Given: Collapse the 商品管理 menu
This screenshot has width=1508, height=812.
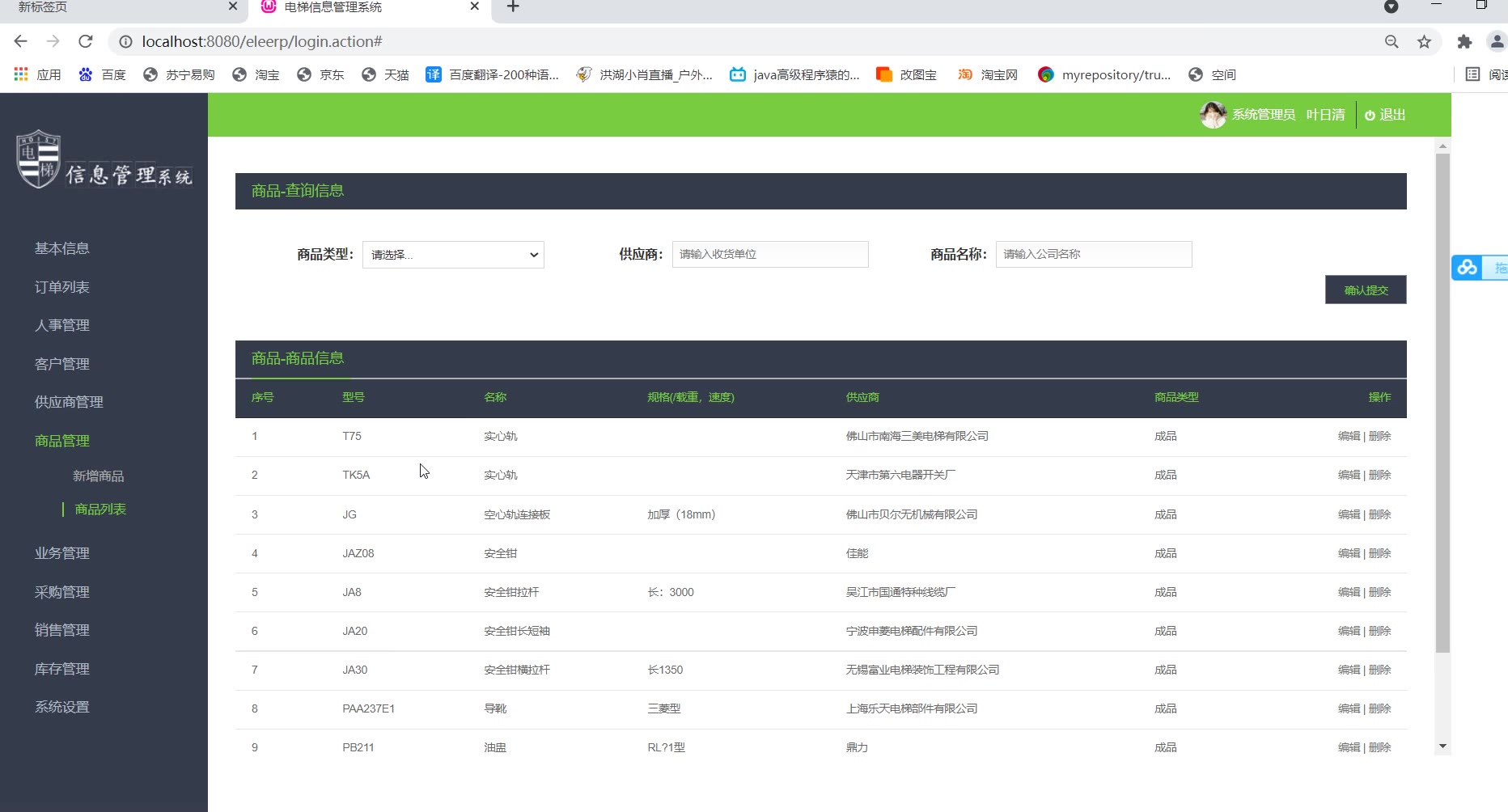Looking at the screenshot, I should point(62,441).
